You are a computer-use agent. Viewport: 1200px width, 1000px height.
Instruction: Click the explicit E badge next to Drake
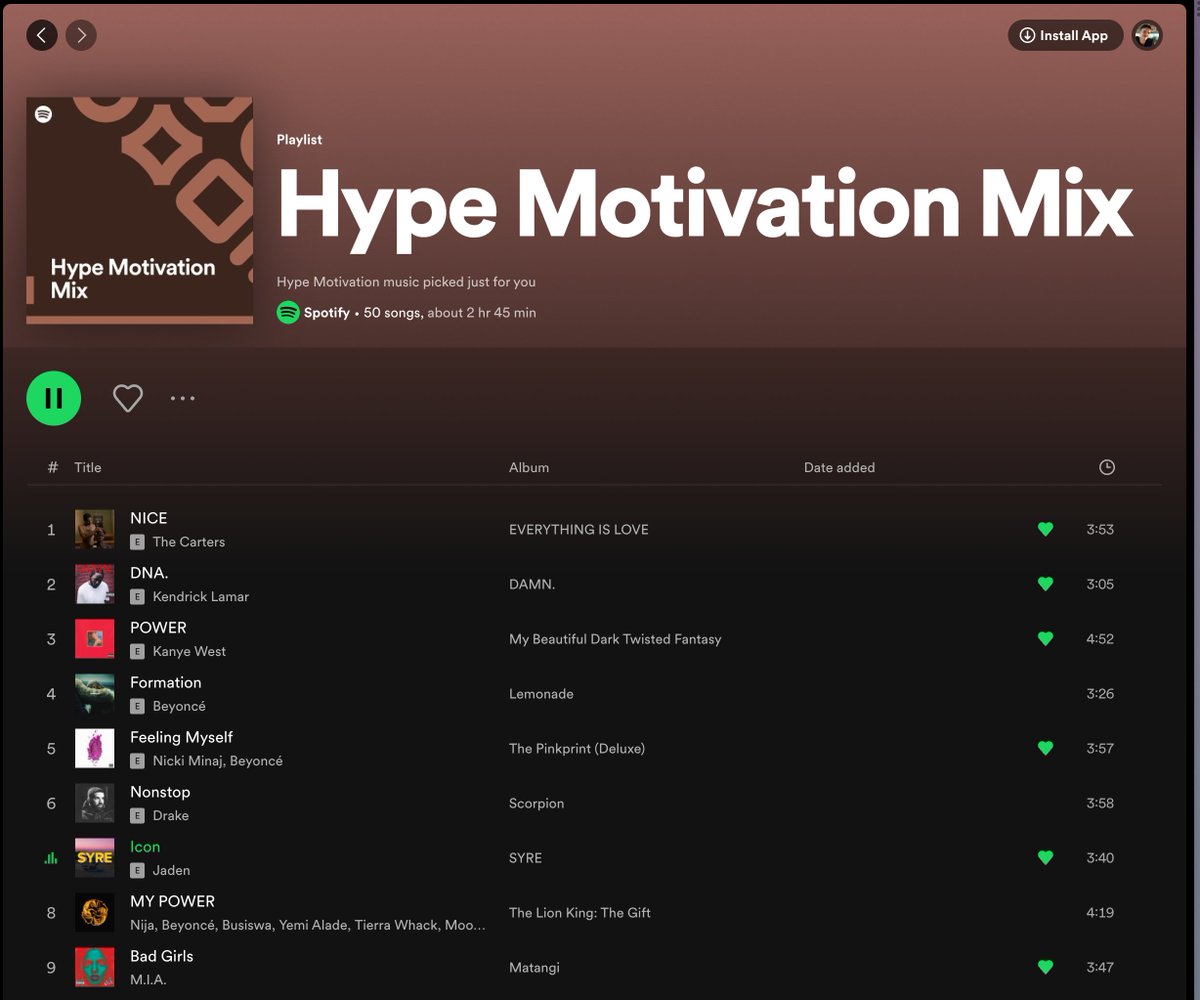click(138, 816)
